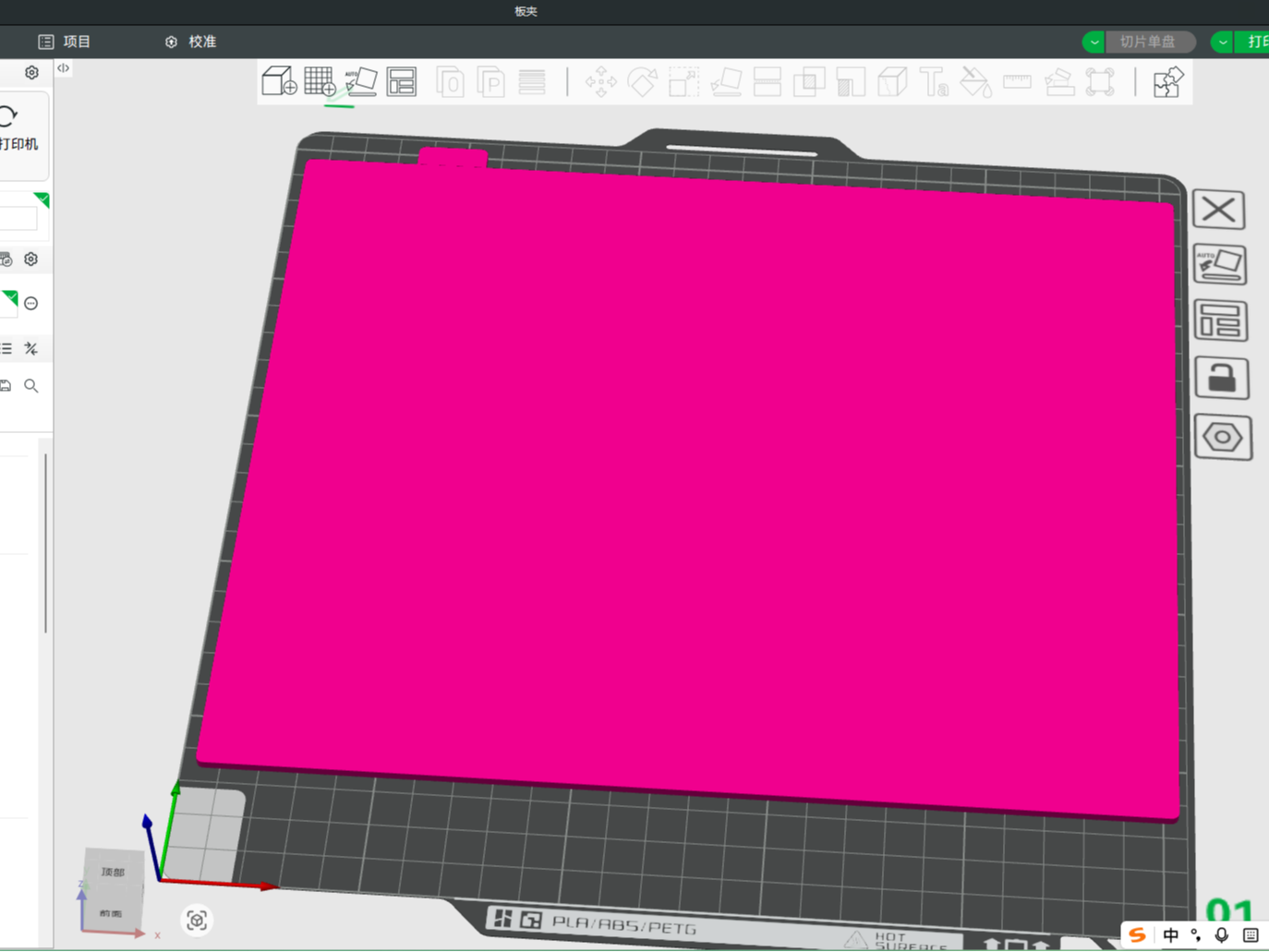
Task: Toggle sidebar collapse arrows button
Action: pos(63,68)
